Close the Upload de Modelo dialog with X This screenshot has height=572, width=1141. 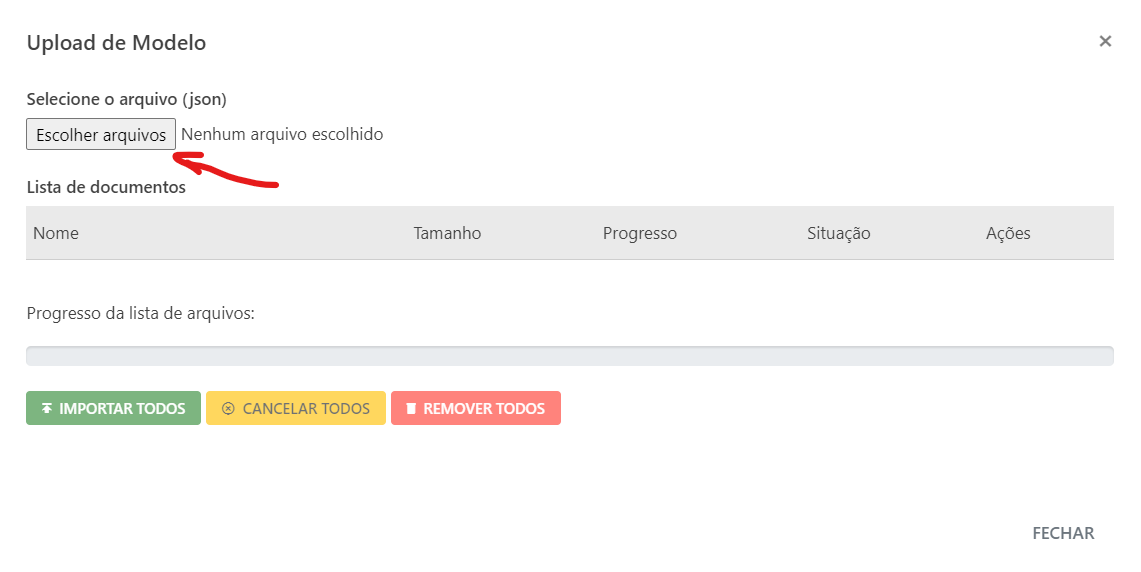(1105, 41)
